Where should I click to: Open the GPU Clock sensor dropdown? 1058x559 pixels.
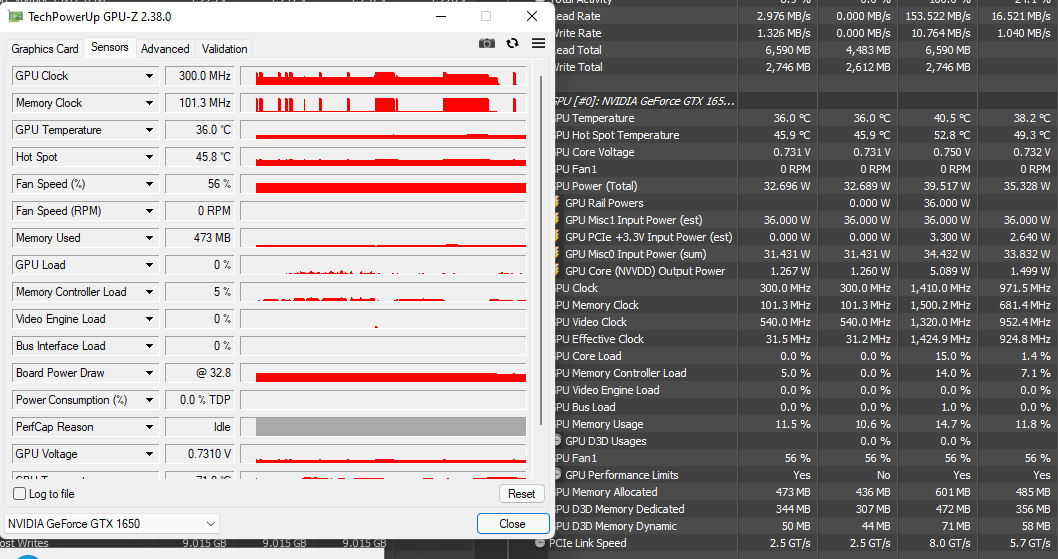[149, 76]
